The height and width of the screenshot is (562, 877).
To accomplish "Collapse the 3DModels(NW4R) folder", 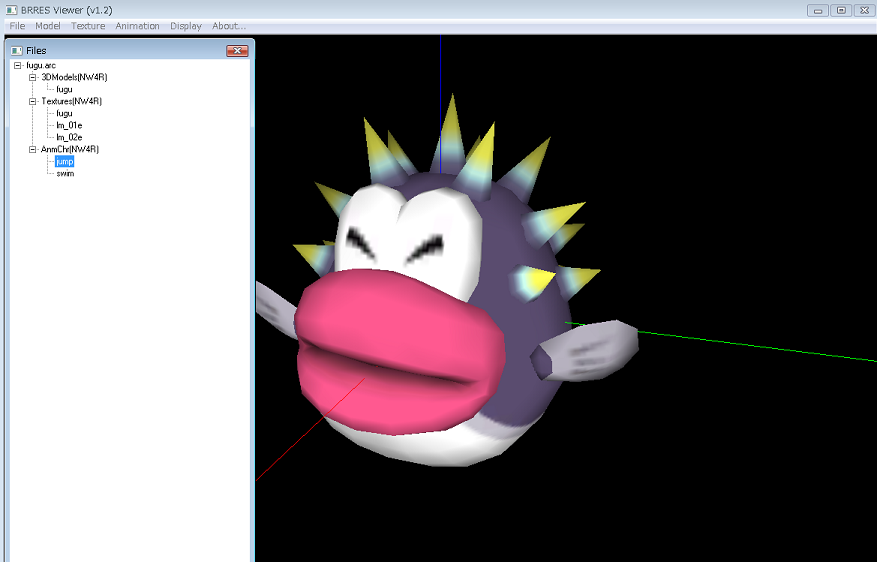I will click(x=32, y=77).
